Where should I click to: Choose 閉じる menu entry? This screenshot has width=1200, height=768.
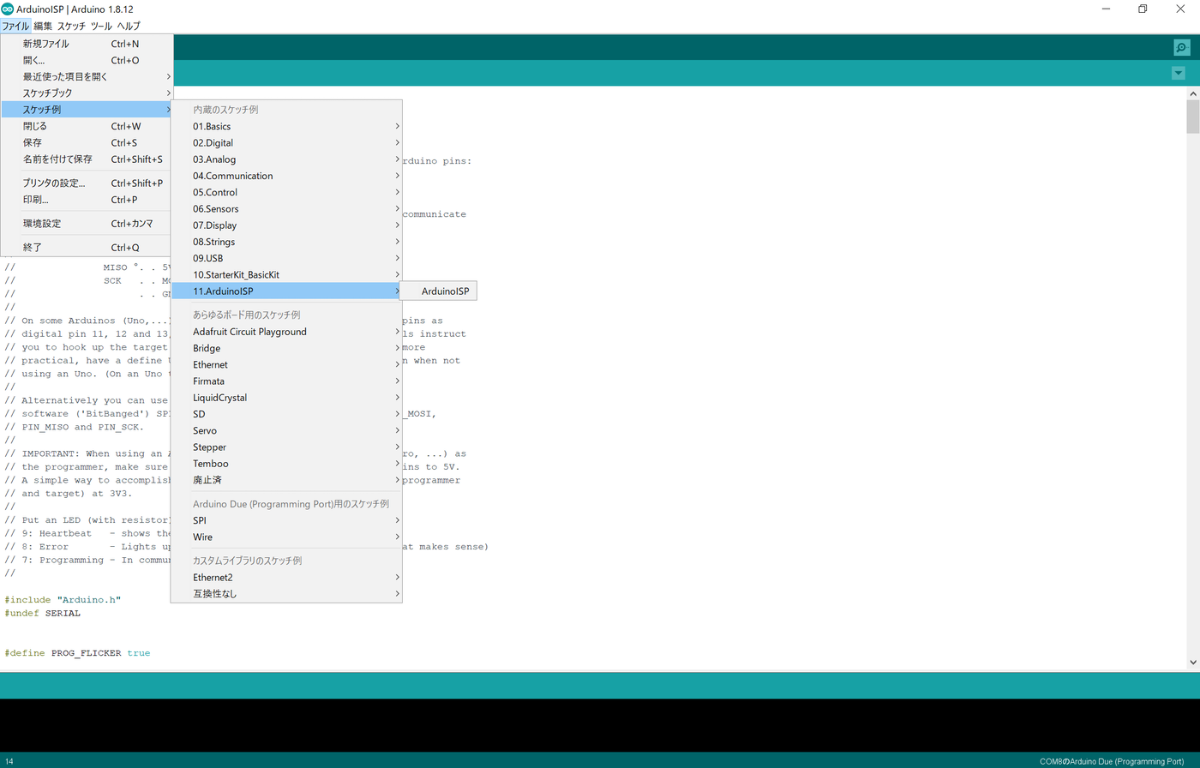[x=87, y=126]
